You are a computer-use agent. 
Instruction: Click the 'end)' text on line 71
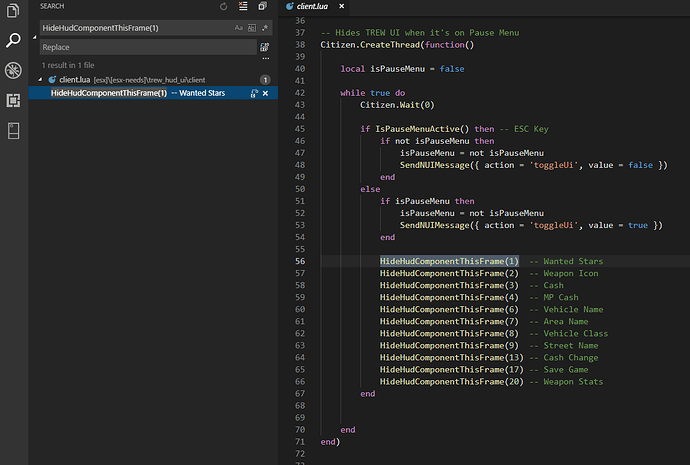(330, 442)
